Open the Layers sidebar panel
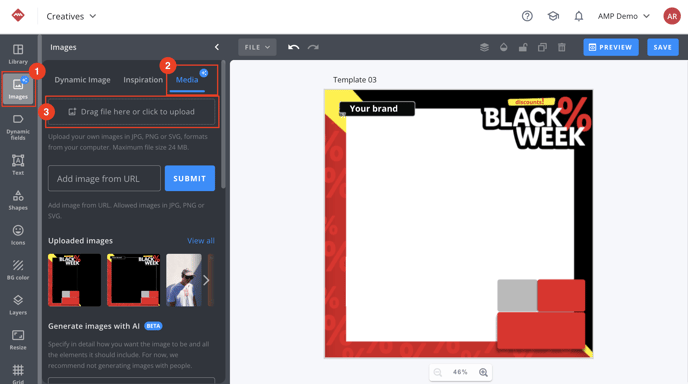This screenshot has height=384, width=688. tap(18, 305)
